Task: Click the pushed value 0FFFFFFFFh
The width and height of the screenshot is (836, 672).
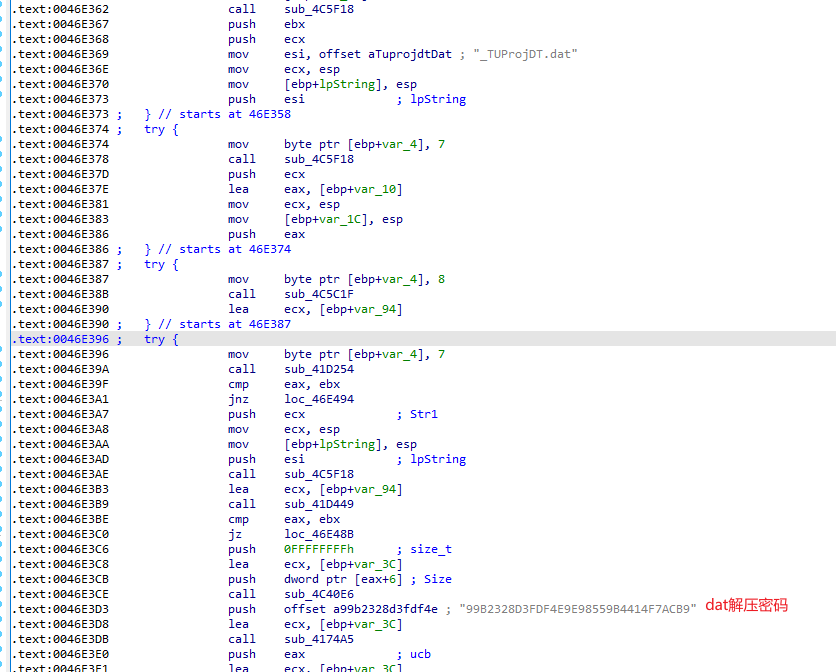Action: (x=319, y=549)
